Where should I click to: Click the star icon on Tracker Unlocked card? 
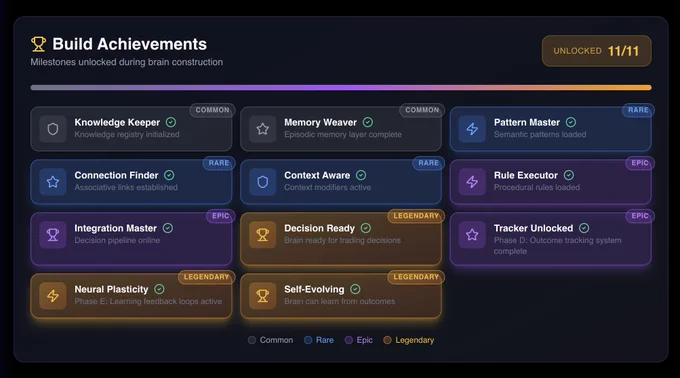click(x=472, y=235)
